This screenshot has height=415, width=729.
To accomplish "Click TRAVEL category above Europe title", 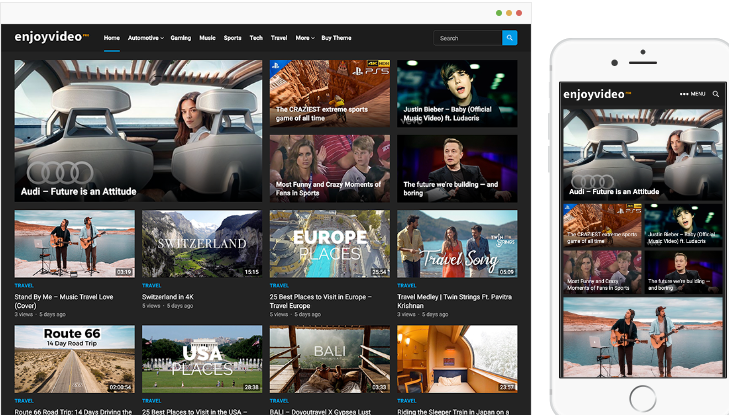I will (x=279, y=285).
